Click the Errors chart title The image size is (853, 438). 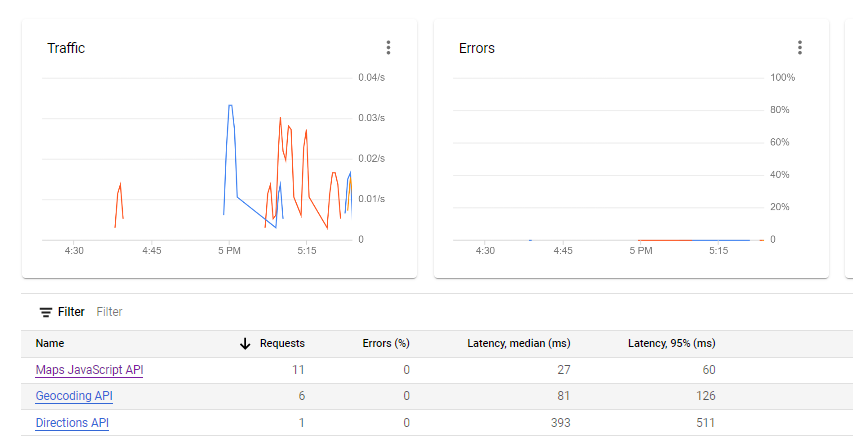point(477,48)
